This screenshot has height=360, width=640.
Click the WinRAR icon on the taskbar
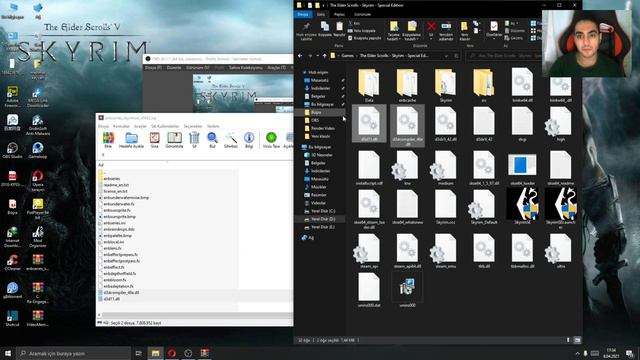(204, 353)
